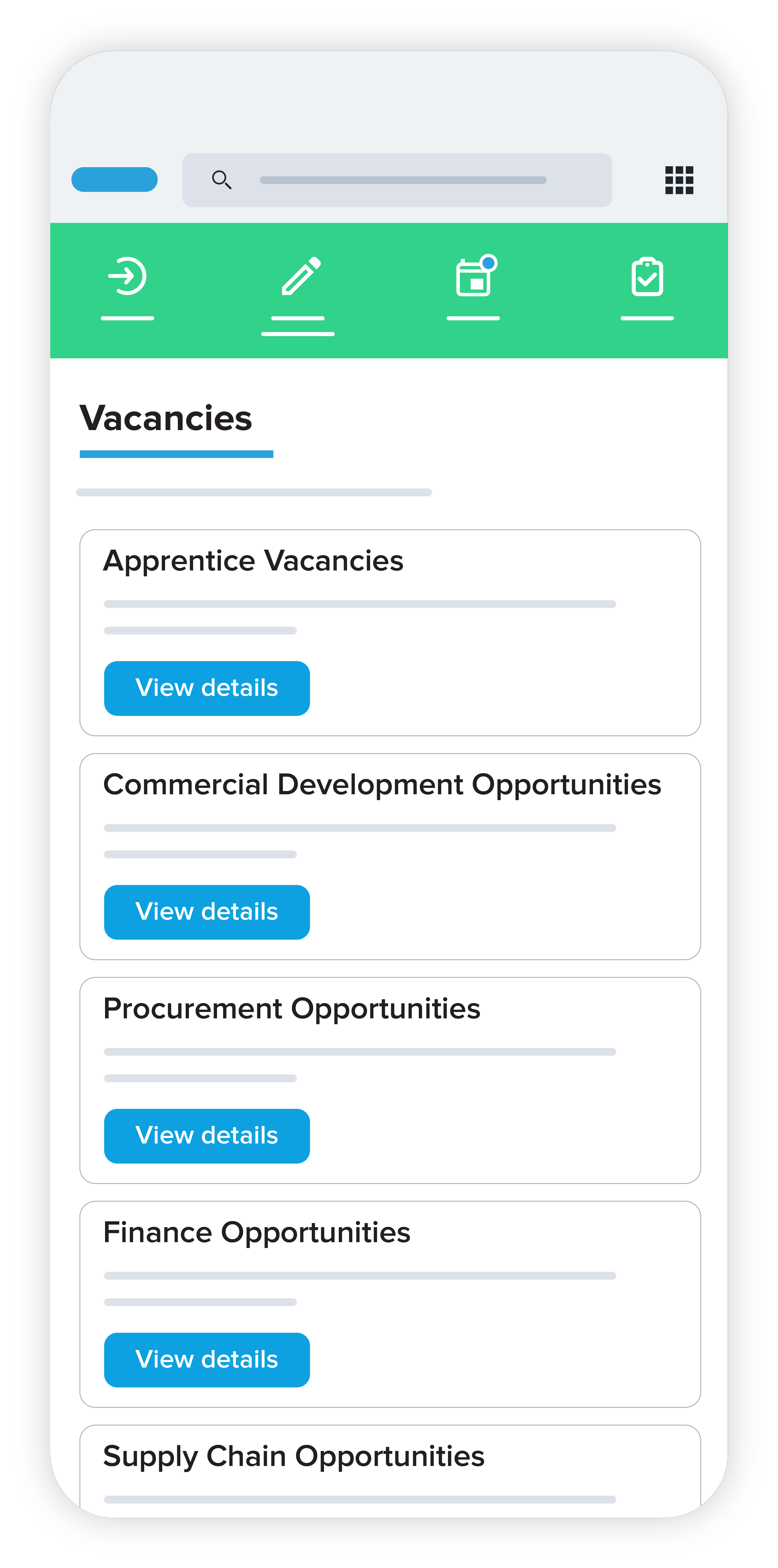
Task: Click the blue pill logo at top
Action: click(x=114, y=180)
